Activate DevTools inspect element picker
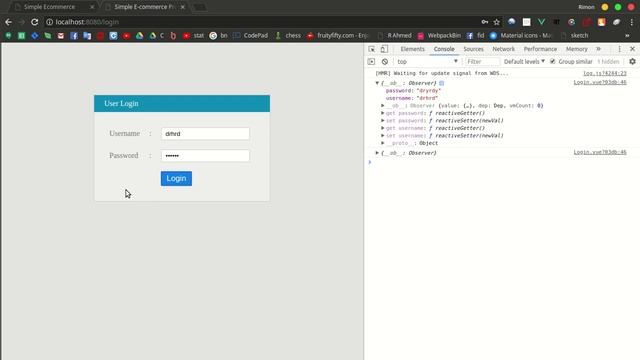Screen dimensions: 640x360 371,49
